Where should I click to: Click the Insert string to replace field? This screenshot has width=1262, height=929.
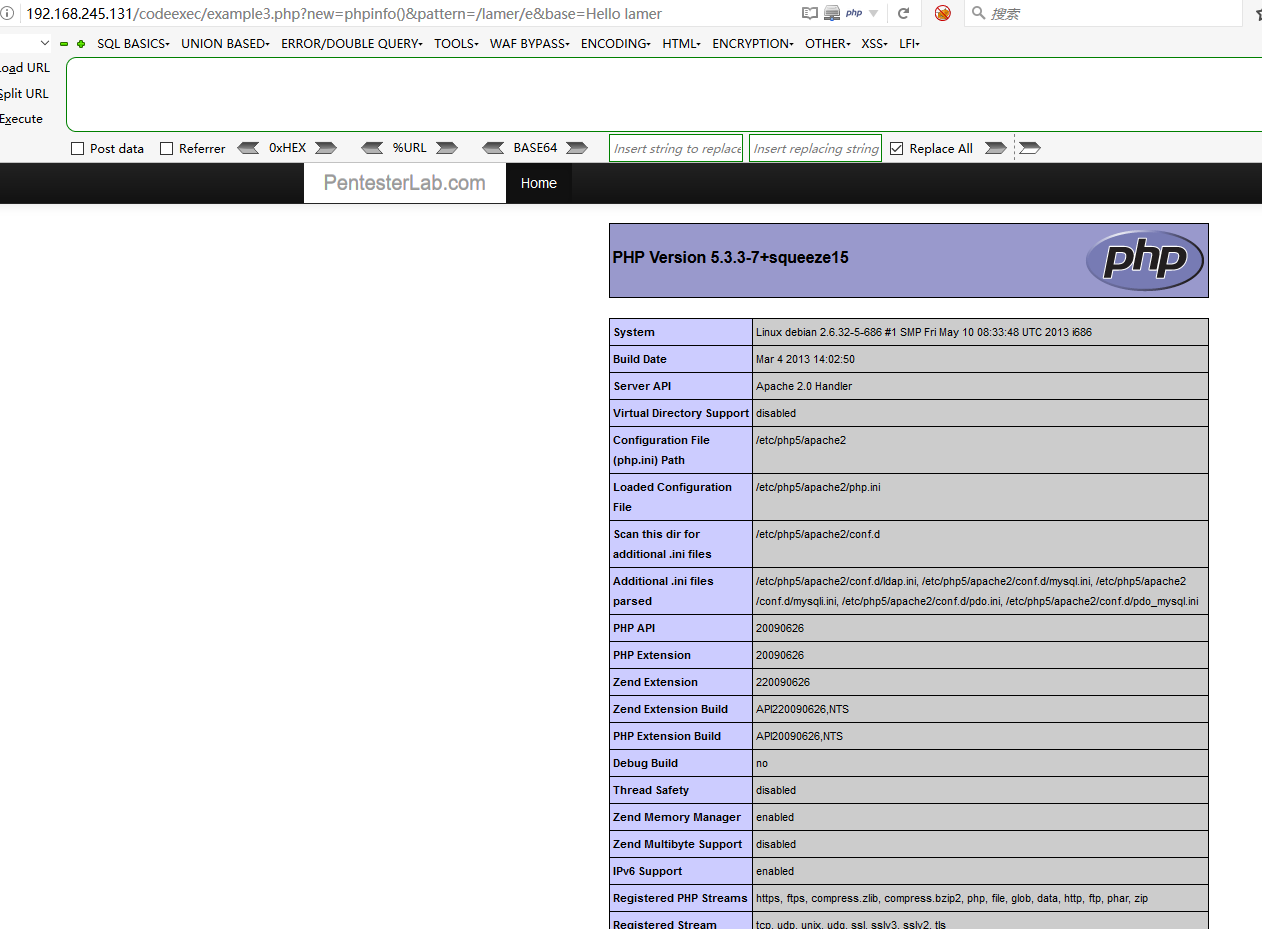(676, 148)
